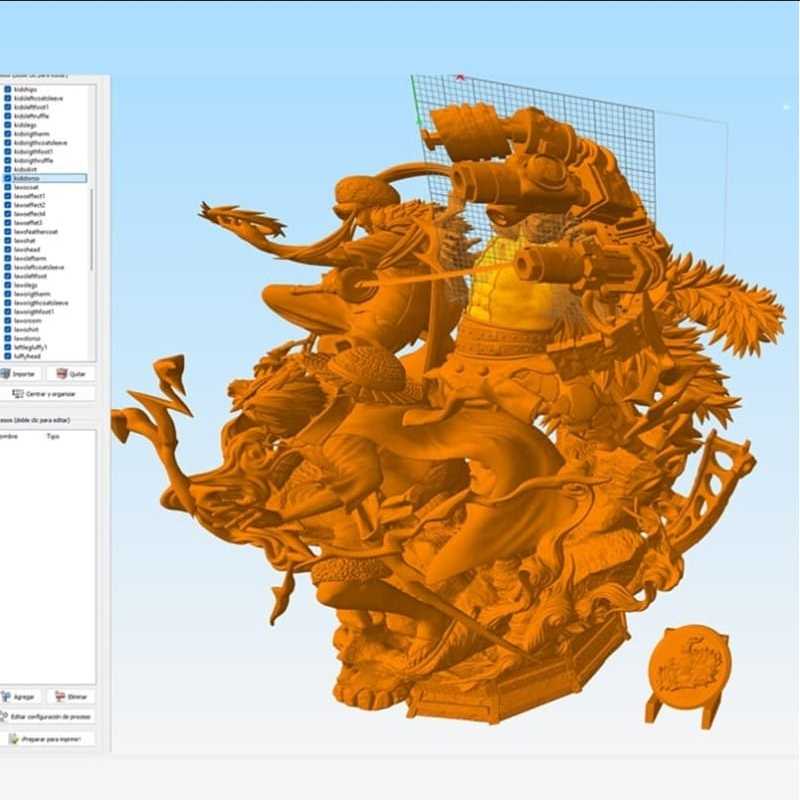Click the models list vertical scrollbar
Viewport: 800px width, 800px height.
[92, 229]
